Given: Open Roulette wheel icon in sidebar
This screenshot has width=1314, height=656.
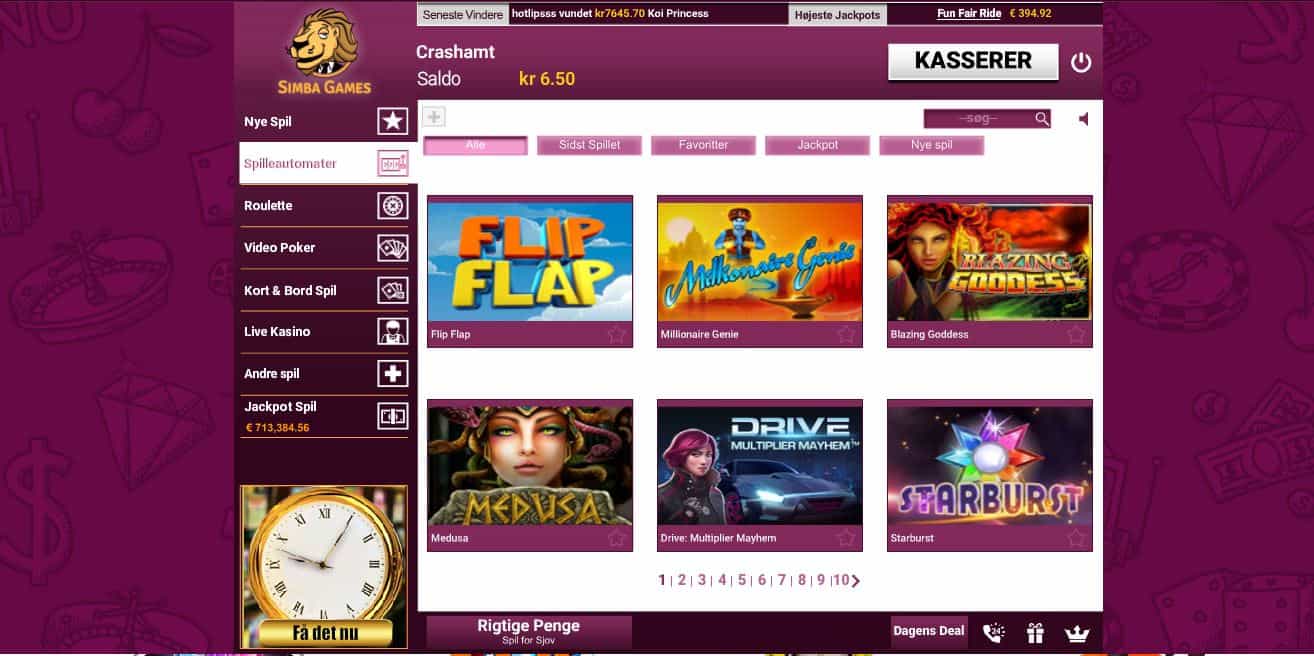Looking at the screenshot, I should (393, 206).
